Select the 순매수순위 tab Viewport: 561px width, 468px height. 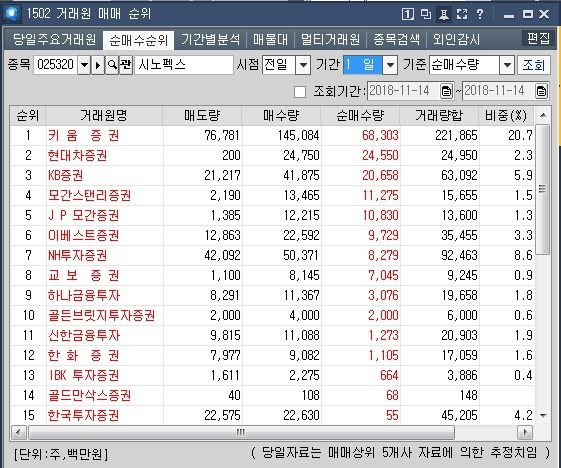138,40
